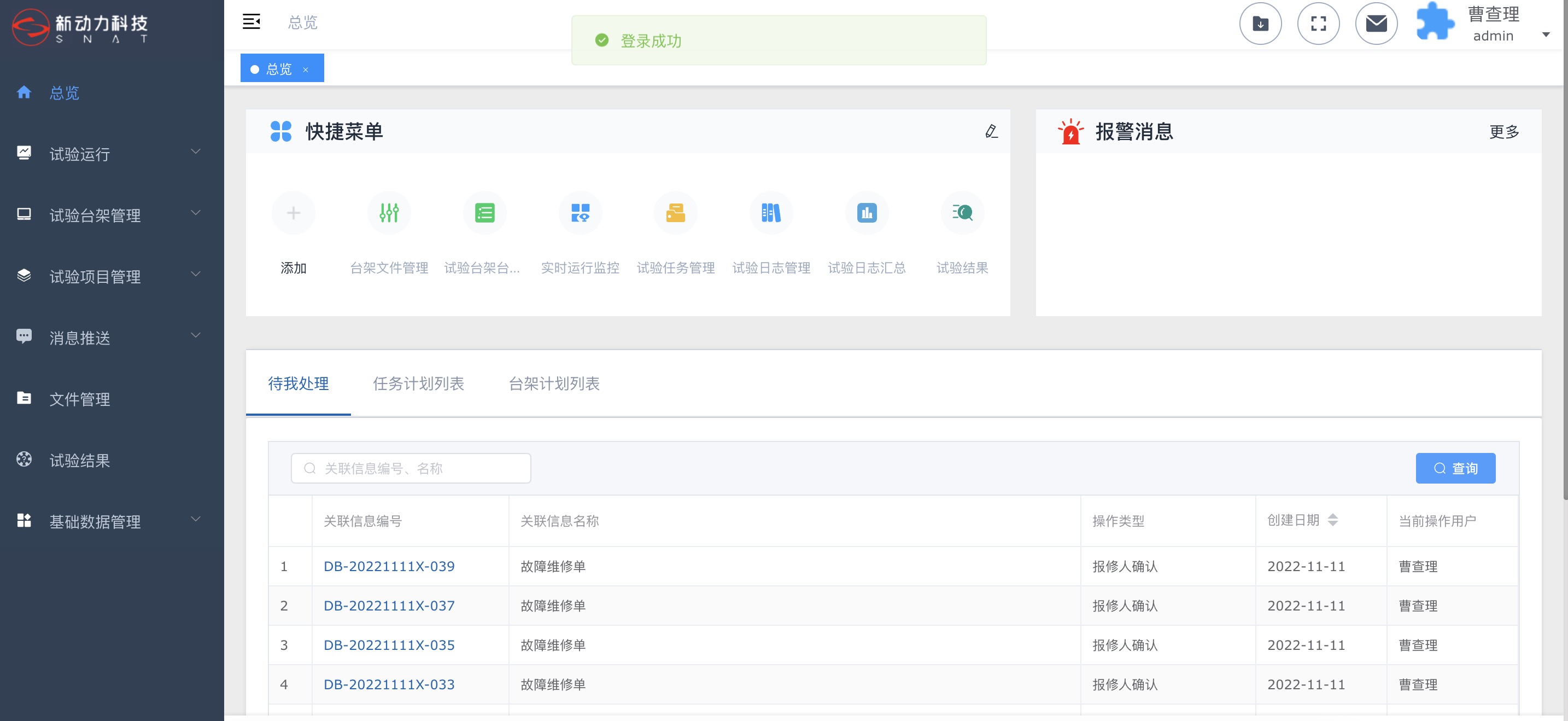Click the 试验台架管理 monitor icon

24,214
